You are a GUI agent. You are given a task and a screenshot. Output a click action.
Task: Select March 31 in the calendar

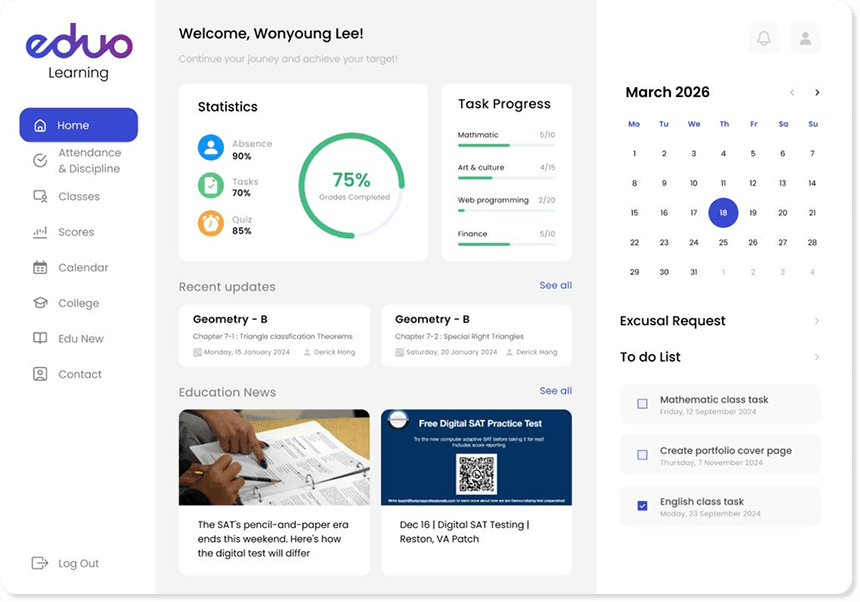694,272
